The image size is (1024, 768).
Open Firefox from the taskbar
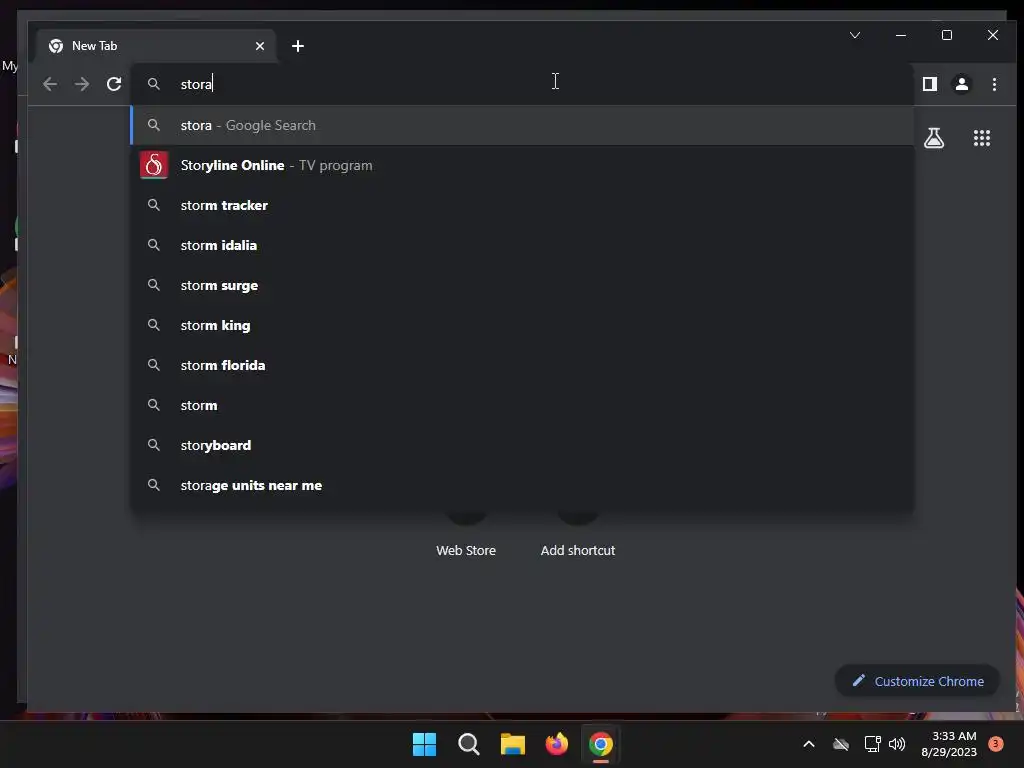[556, 744]
